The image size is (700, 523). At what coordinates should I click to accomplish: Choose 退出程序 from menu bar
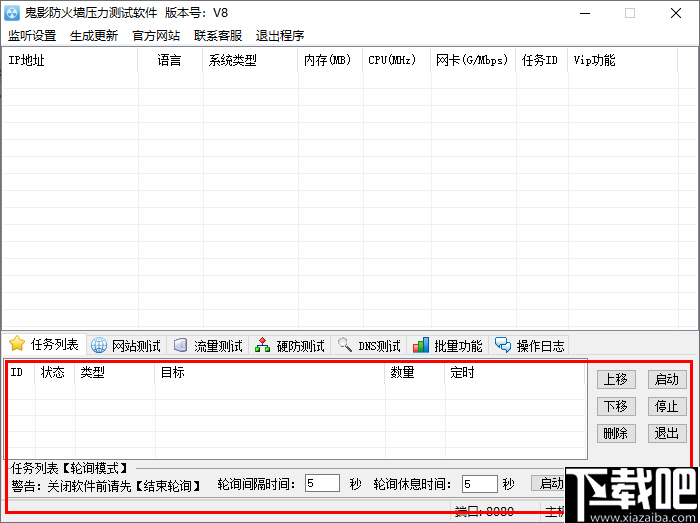pyautogui.click(x=280, y=36)
